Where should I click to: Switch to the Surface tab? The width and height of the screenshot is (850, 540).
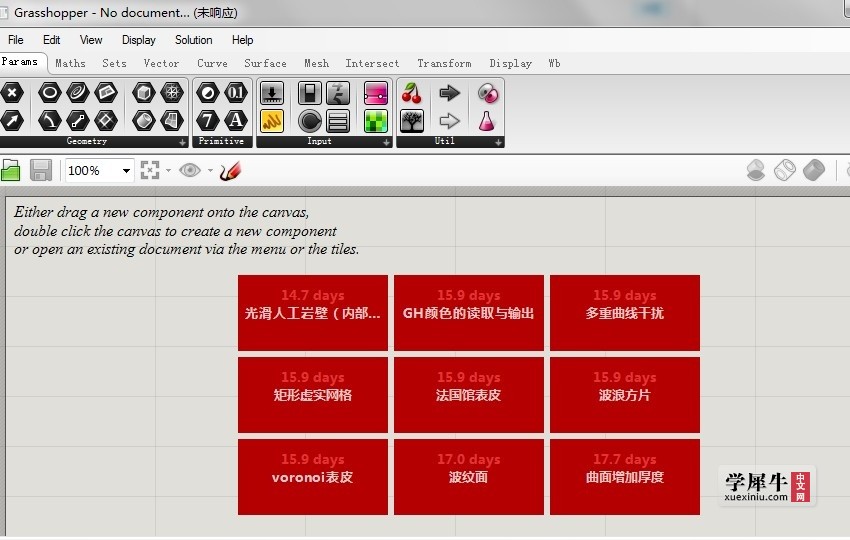point(265,63)
